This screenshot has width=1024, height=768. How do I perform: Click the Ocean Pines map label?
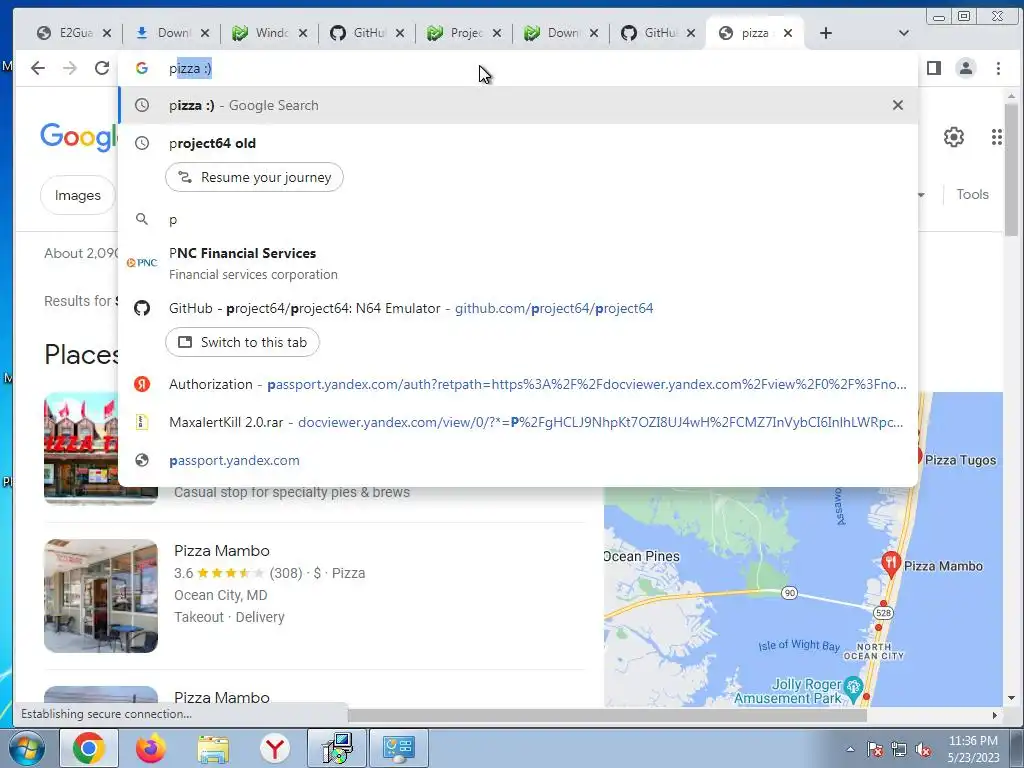pyautogui.click(x=642, y=556)
